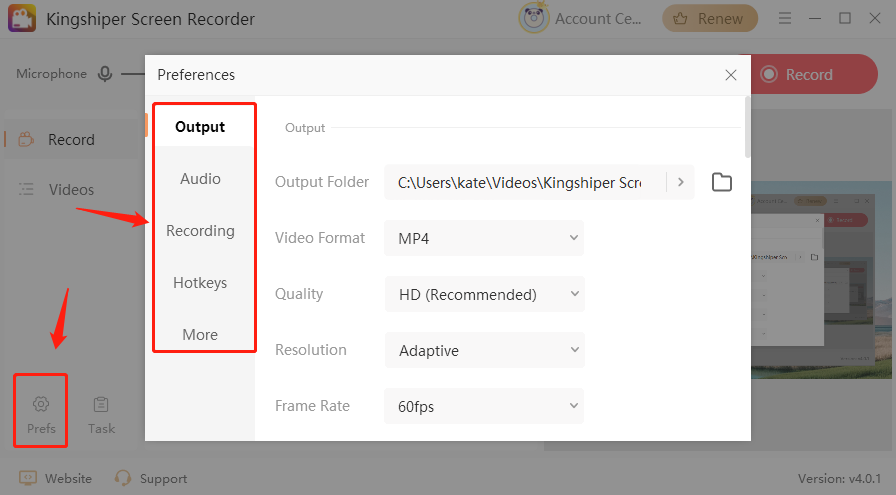Open the Quality dropdown showing HD (Recommended)
Image resolution: width=896 pixels, height=495 pixels.
[484, 294]
